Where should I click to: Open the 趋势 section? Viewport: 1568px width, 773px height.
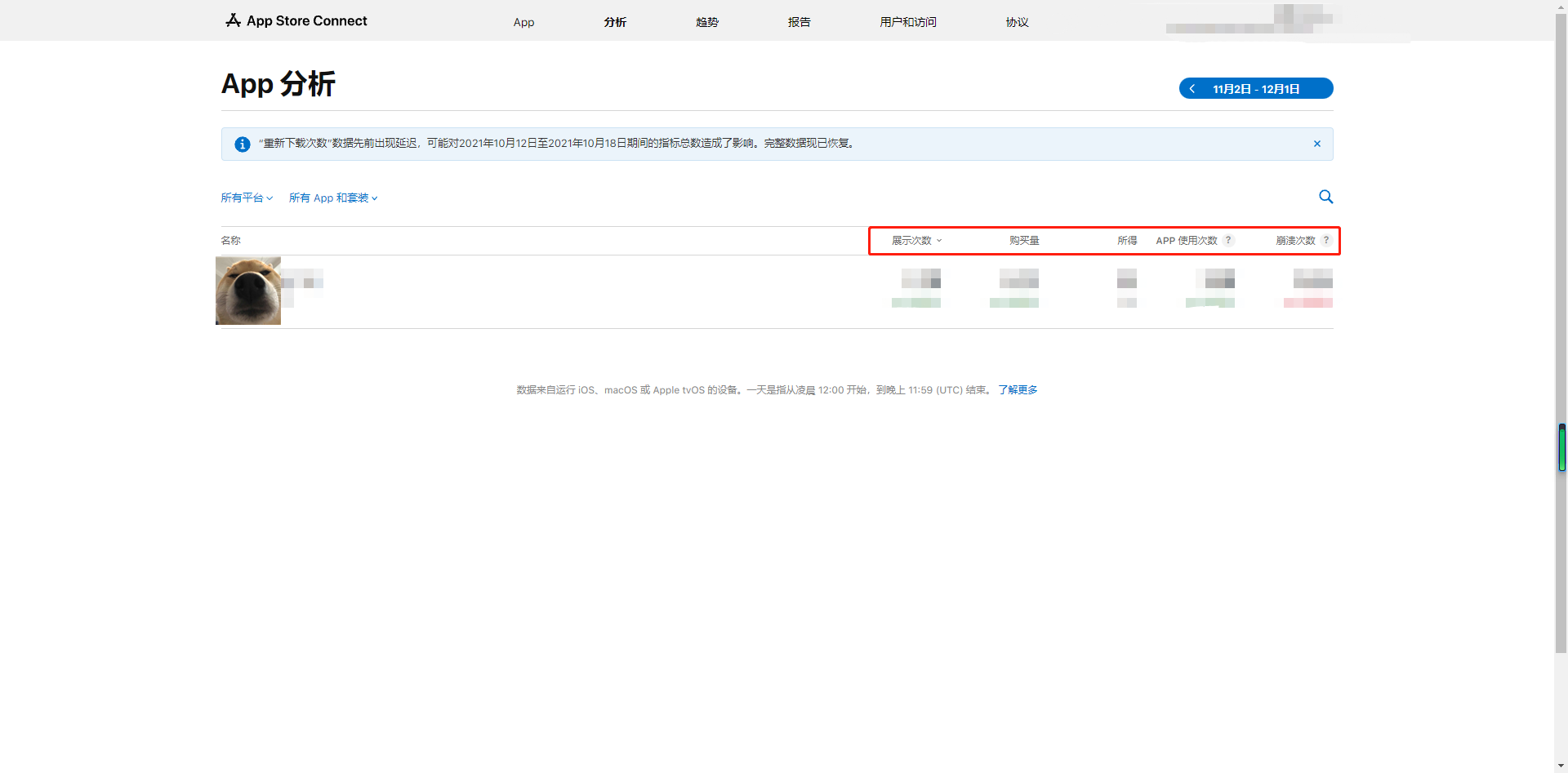[x=707, y=22]
